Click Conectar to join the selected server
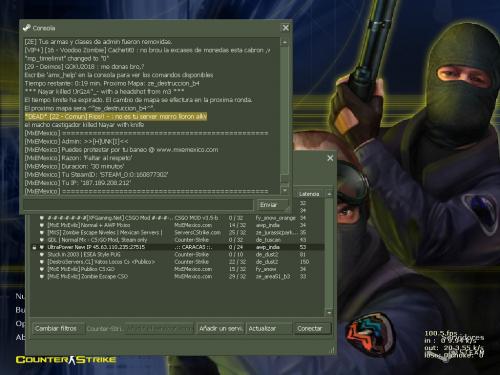Image resolution: width=500 pixels, height=375 pixels. pos(312,329)
